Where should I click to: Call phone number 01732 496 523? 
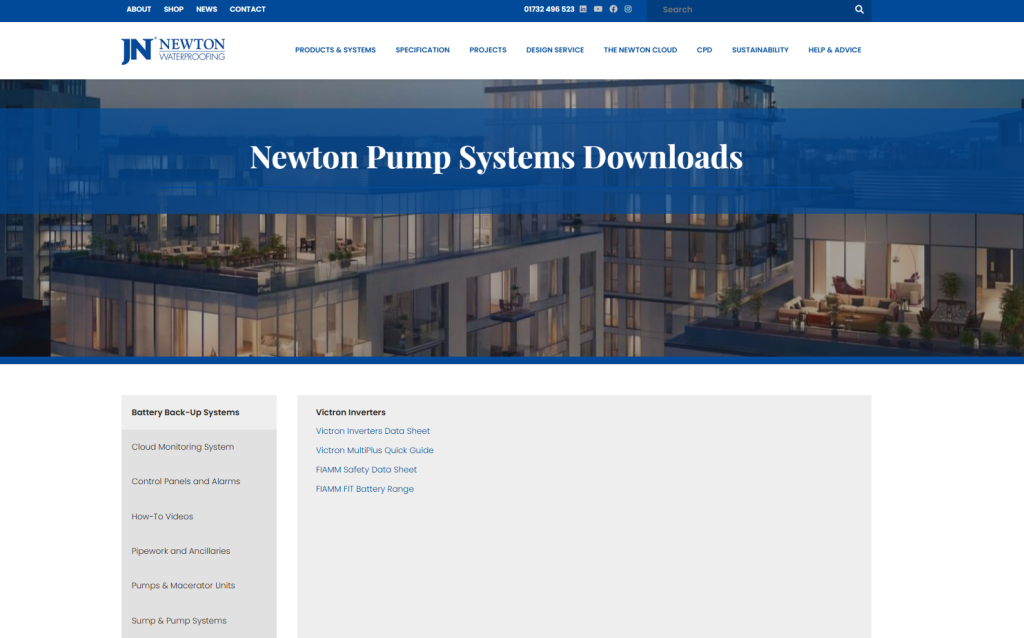(549, 9)
